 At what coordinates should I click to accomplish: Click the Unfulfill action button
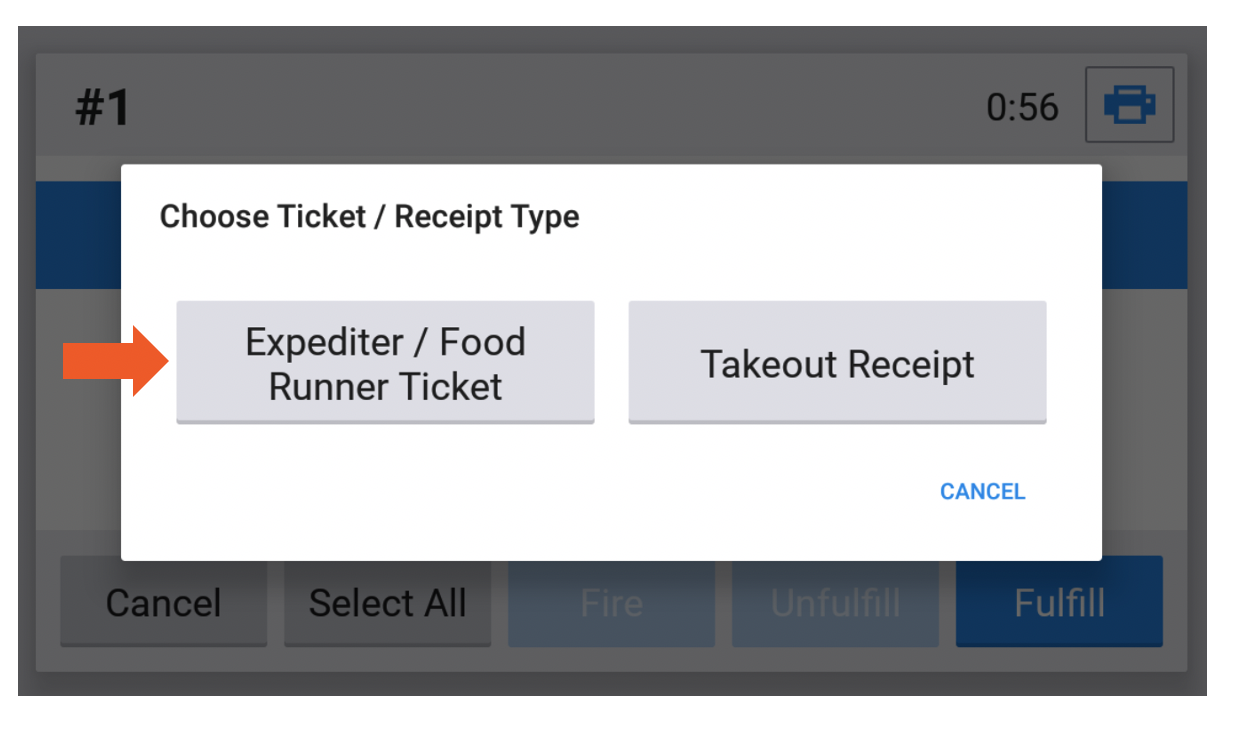click(835, 601)
